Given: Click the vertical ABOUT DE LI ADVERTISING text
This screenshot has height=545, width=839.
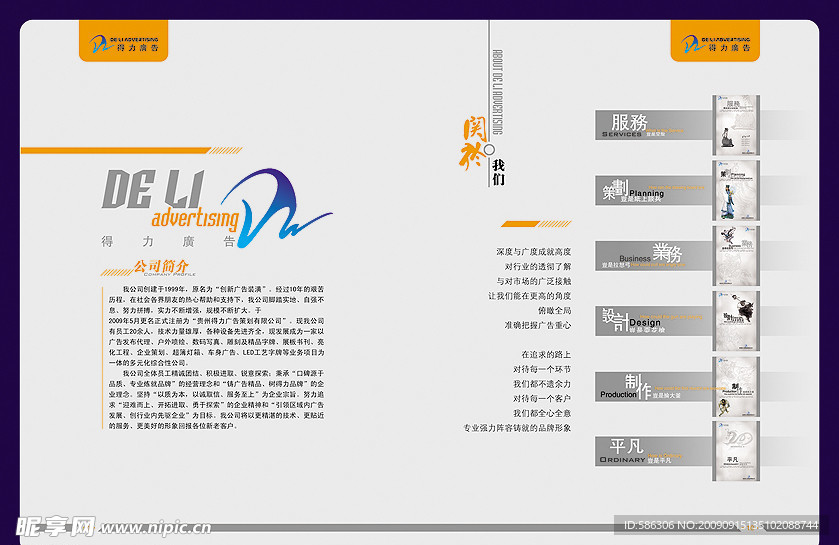Looking at the screenshot, I should click(x=498, y=92).
